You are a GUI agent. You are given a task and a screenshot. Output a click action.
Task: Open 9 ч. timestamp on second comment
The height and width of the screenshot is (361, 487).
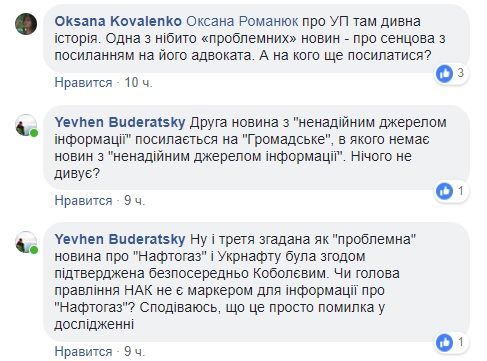(x=135, y=200)
